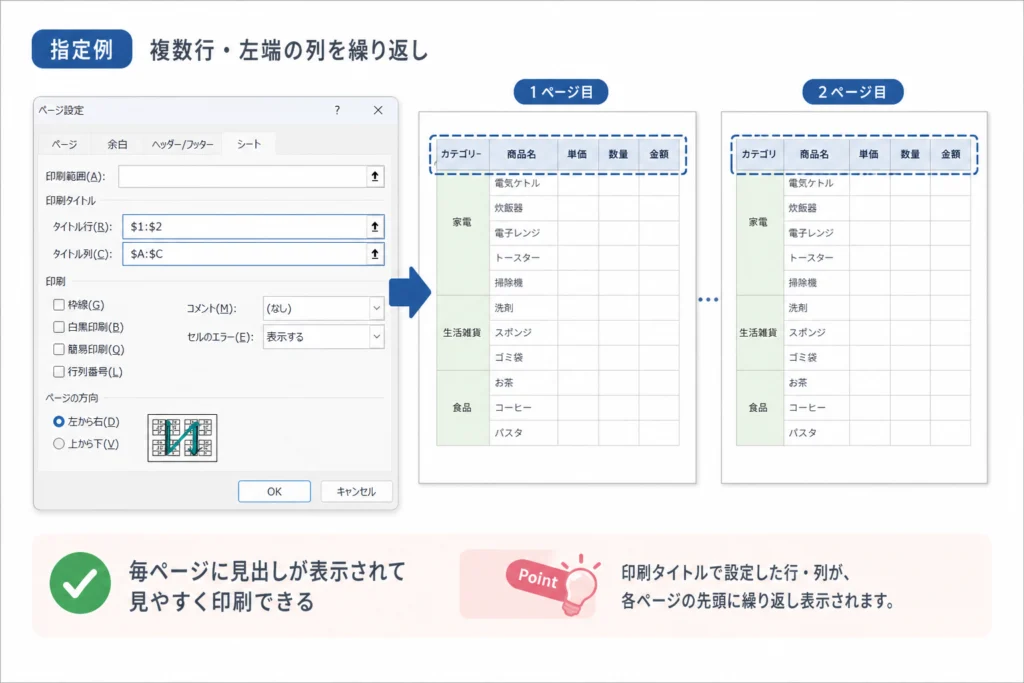The height and width of the screenshot is (683, 1024).
Task: Click collapse-dialog arrow for 印刷範囲 field
Action: pyautogui.click(x=375, y=176)
